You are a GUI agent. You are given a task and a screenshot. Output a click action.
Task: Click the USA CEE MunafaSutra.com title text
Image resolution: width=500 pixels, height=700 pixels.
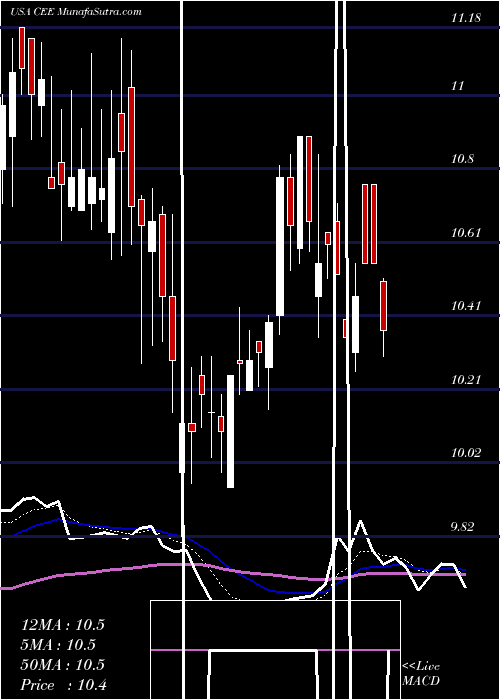pos(75,12)
